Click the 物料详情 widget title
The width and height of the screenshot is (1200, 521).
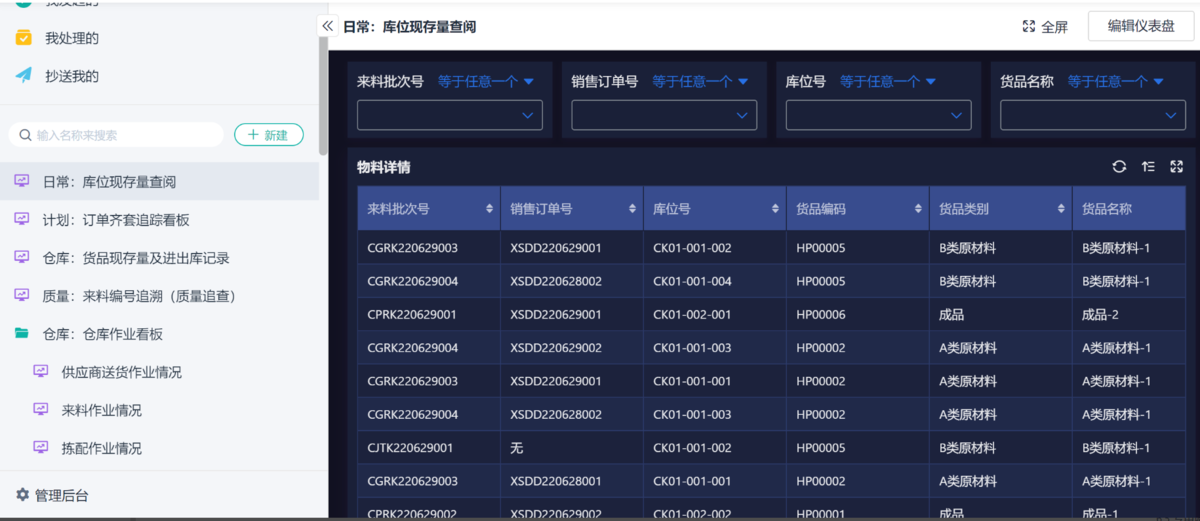point(384,167)
